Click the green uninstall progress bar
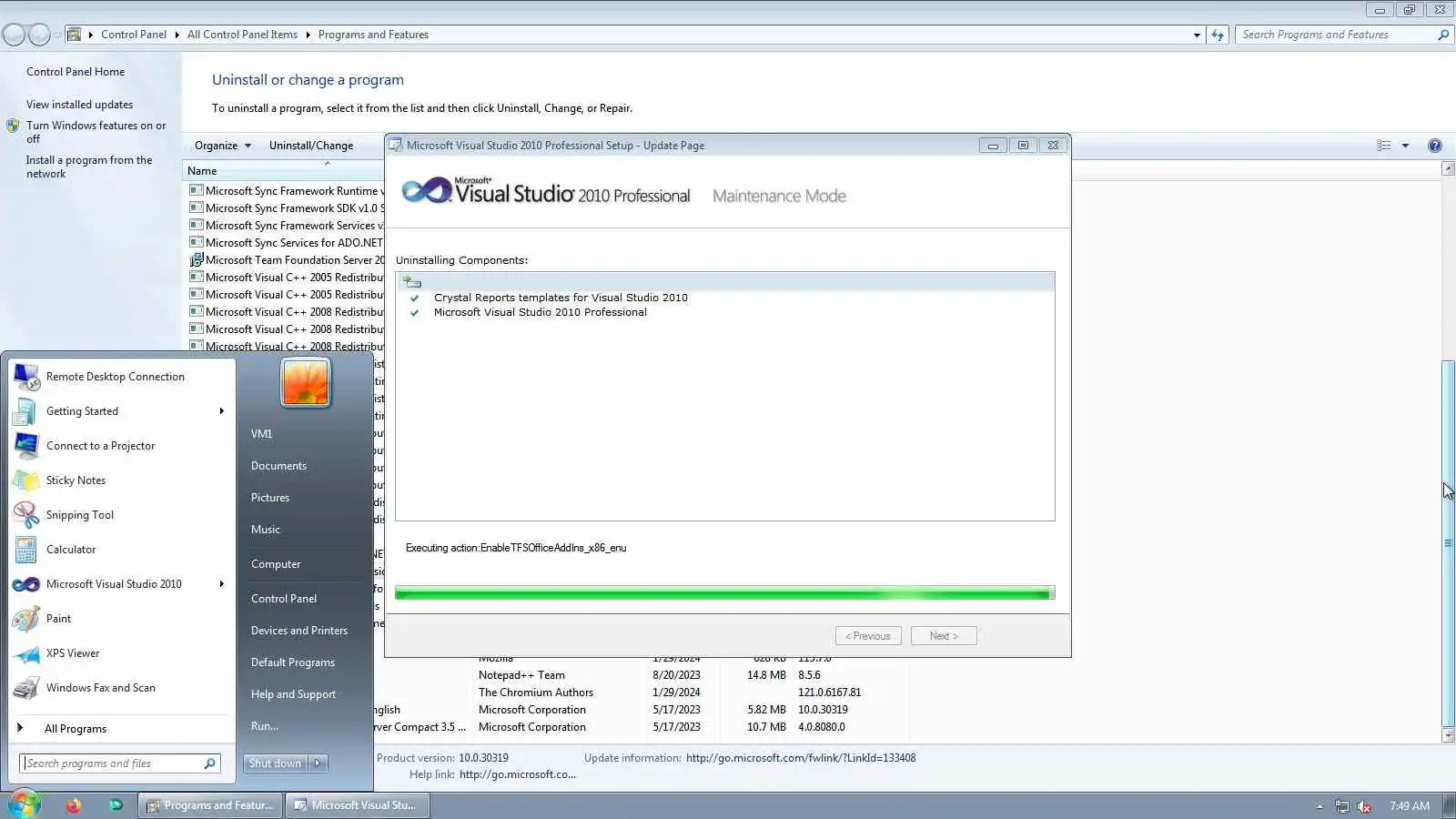The height and width of the screenshot is (819, 1456). 724,593
